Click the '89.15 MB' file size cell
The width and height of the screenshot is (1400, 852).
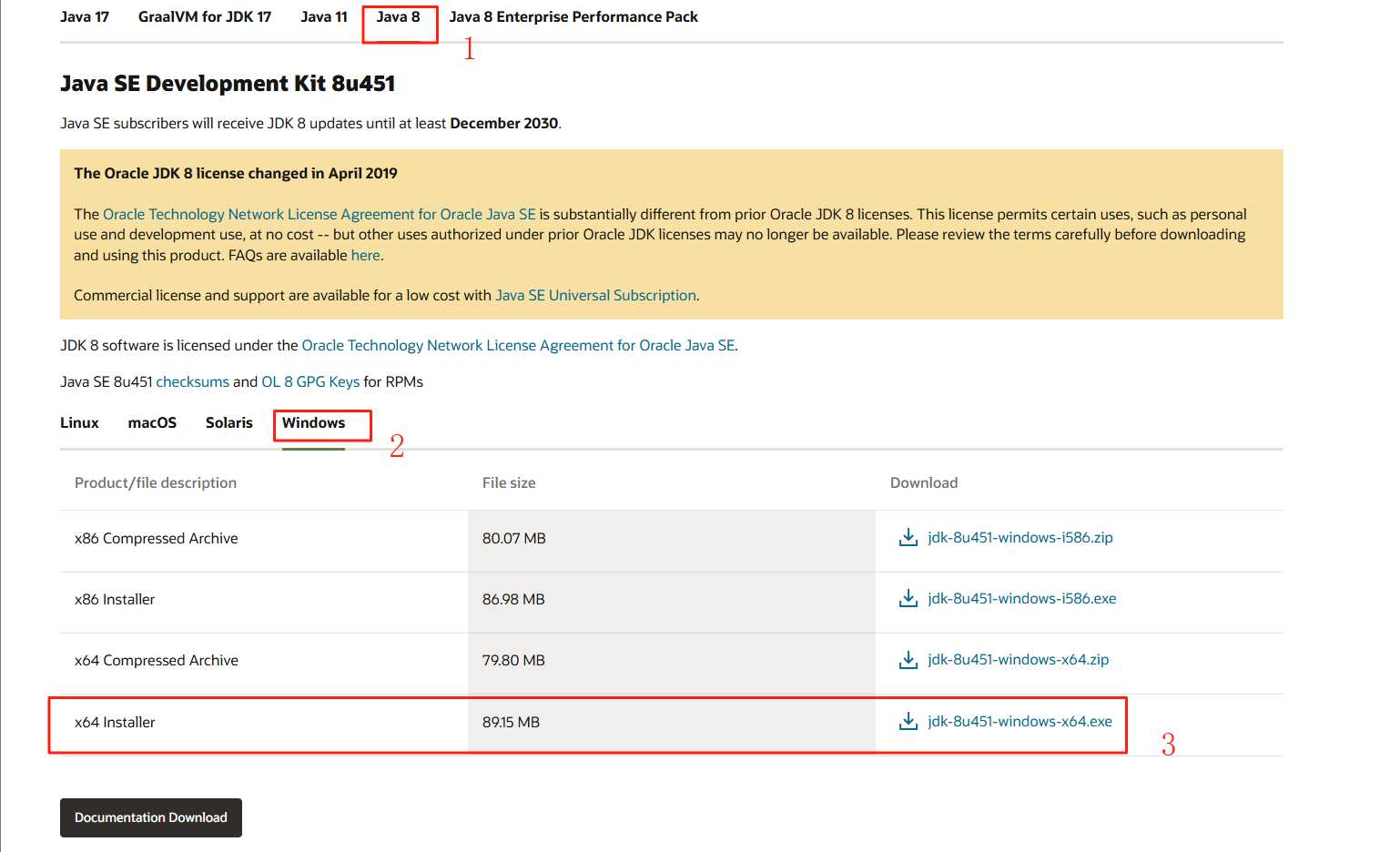point(672,725)
